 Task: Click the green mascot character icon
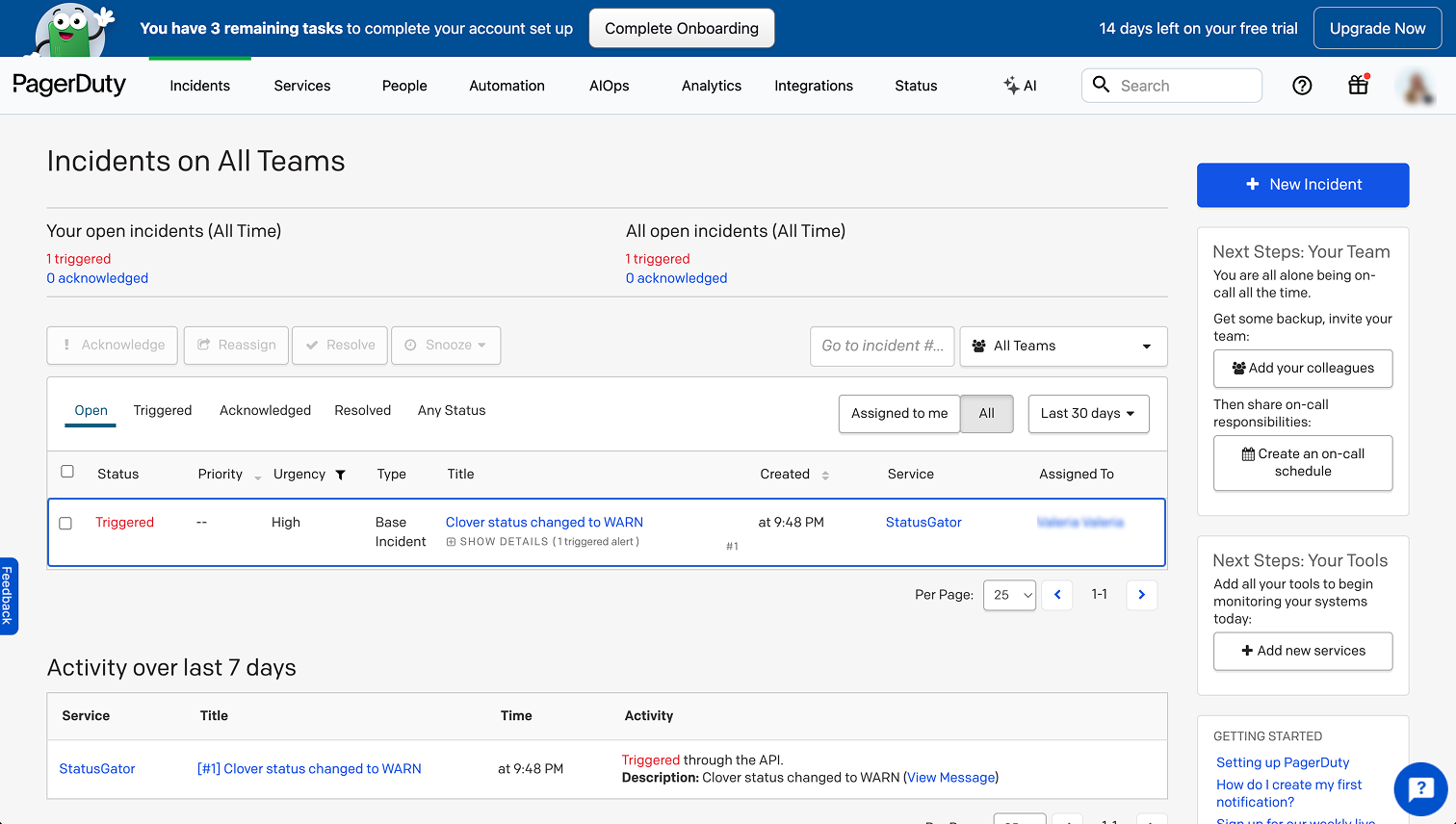(72, 29)
